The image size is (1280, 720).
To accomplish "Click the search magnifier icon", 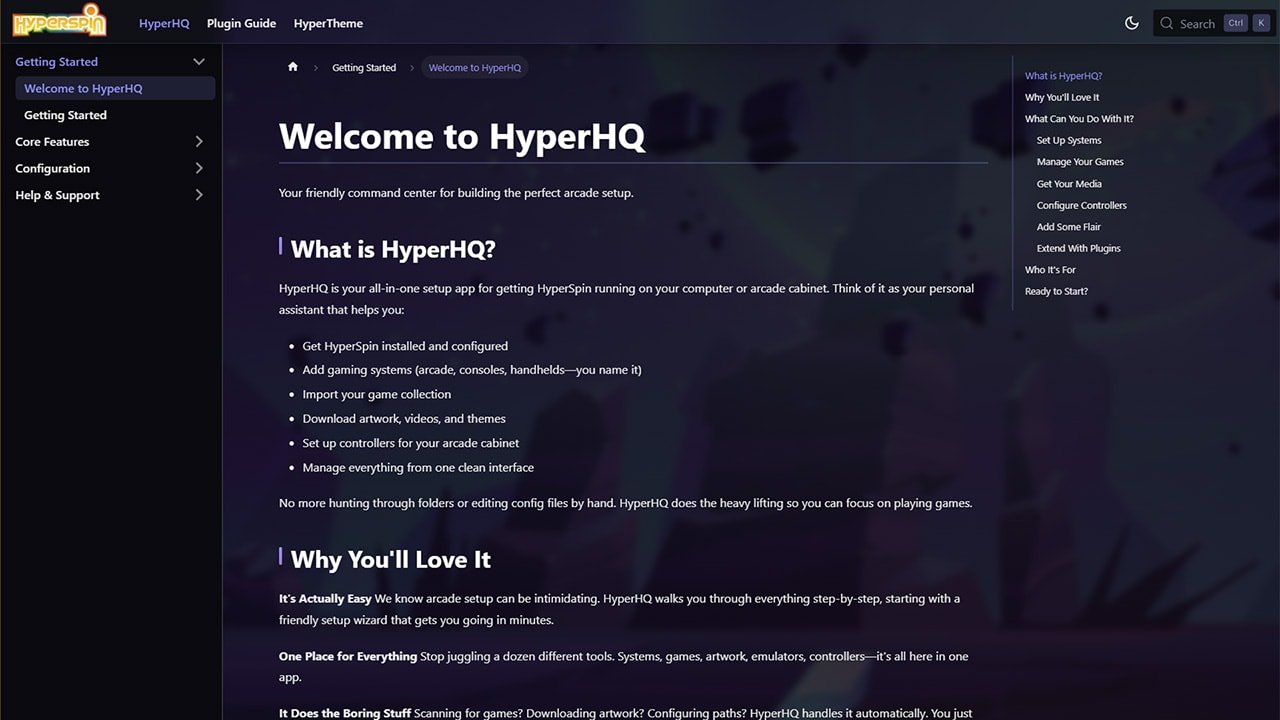I will (x=1167, y=23).
